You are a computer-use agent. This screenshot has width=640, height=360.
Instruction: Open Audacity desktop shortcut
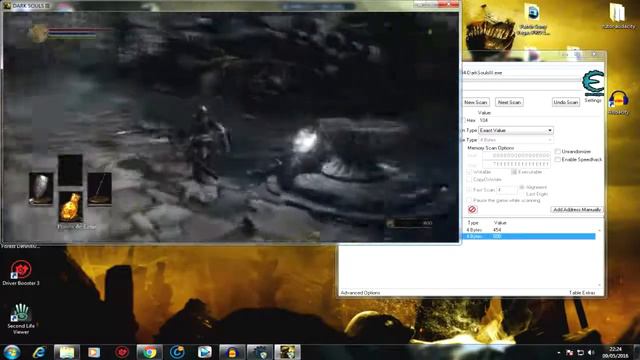pos(618,103)
